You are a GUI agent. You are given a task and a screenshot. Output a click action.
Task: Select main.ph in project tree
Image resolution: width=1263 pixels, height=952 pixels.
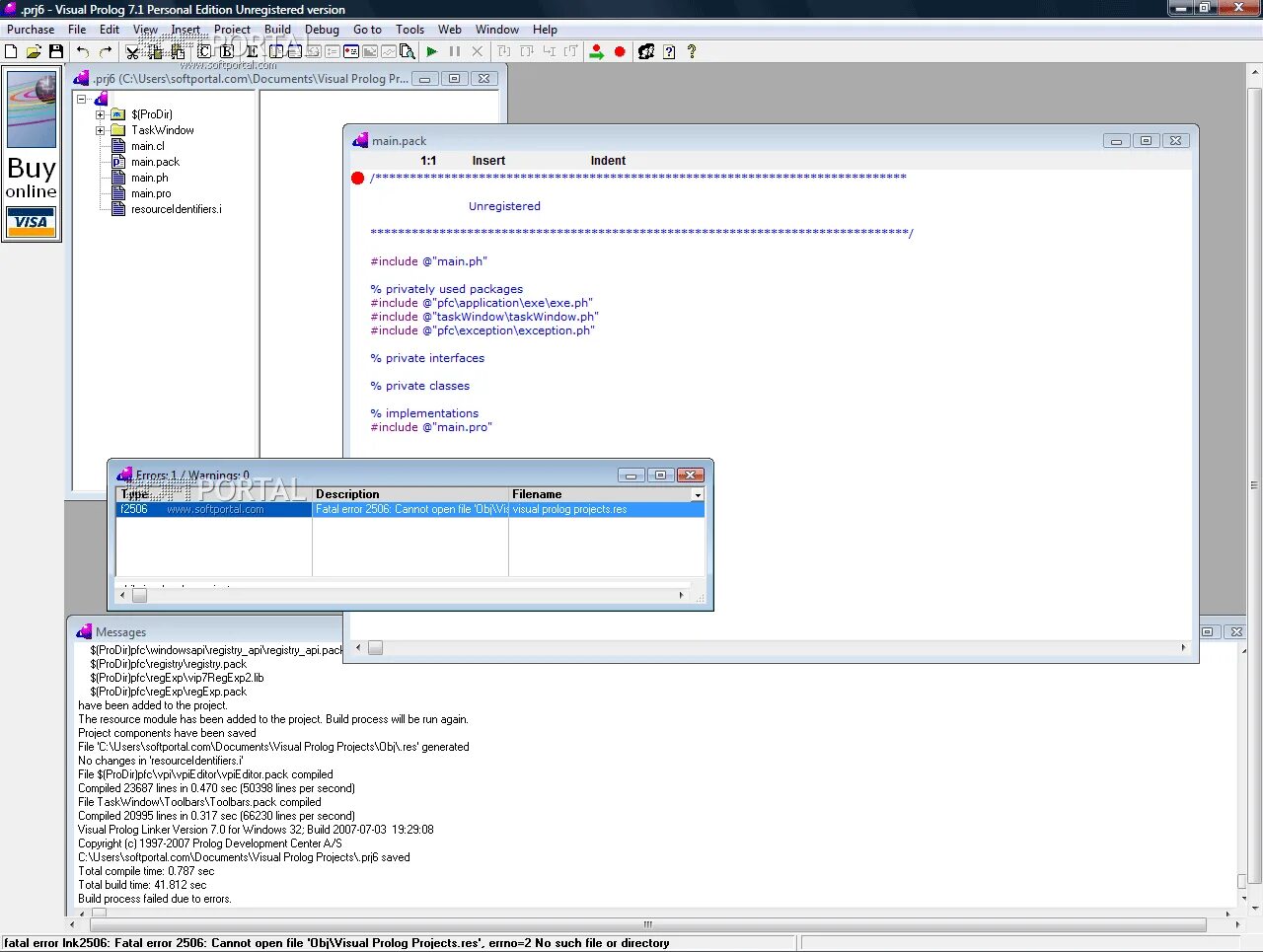(x=150, y=178)
